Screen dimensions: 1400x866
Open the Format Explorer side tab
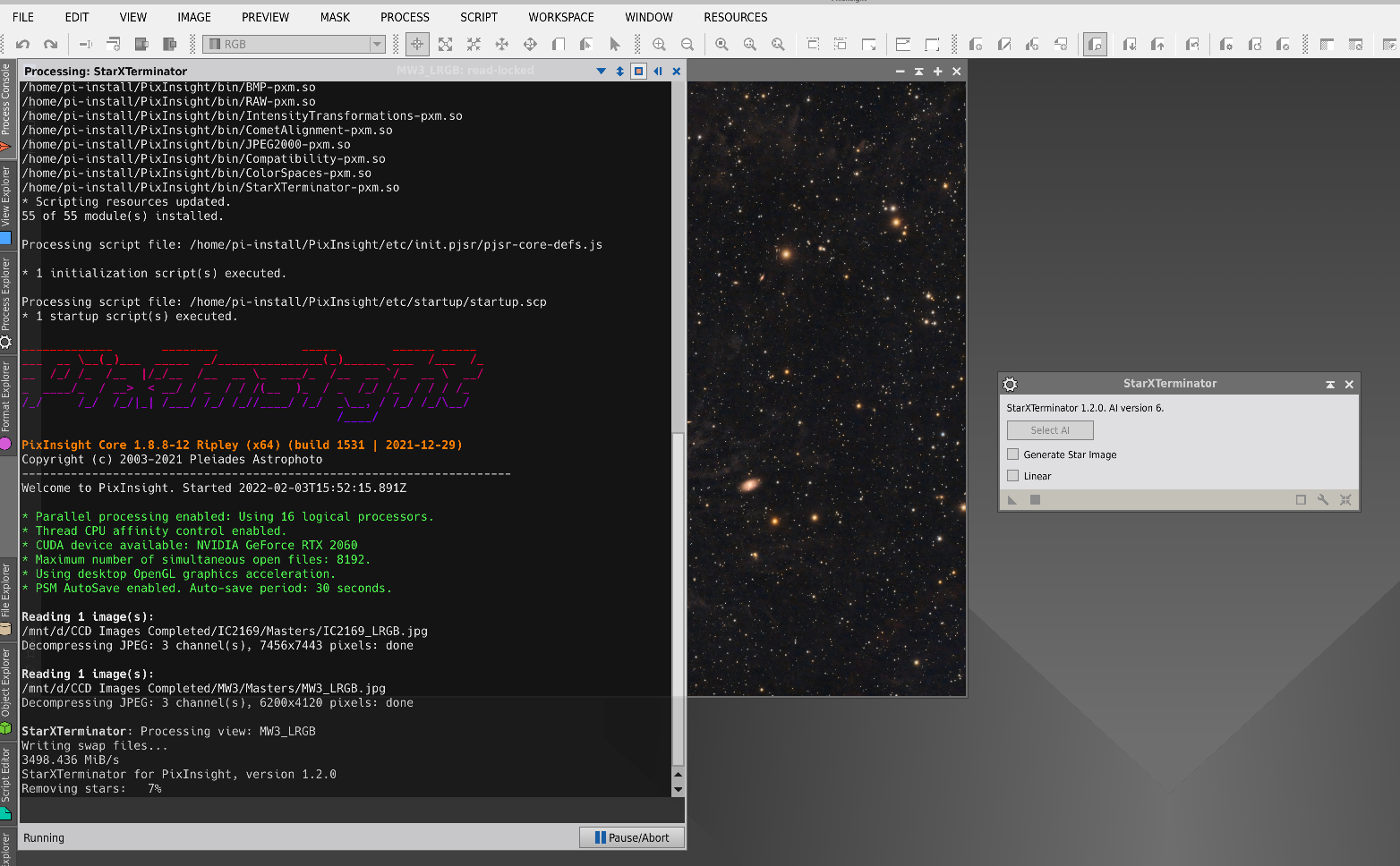point(6,405)
